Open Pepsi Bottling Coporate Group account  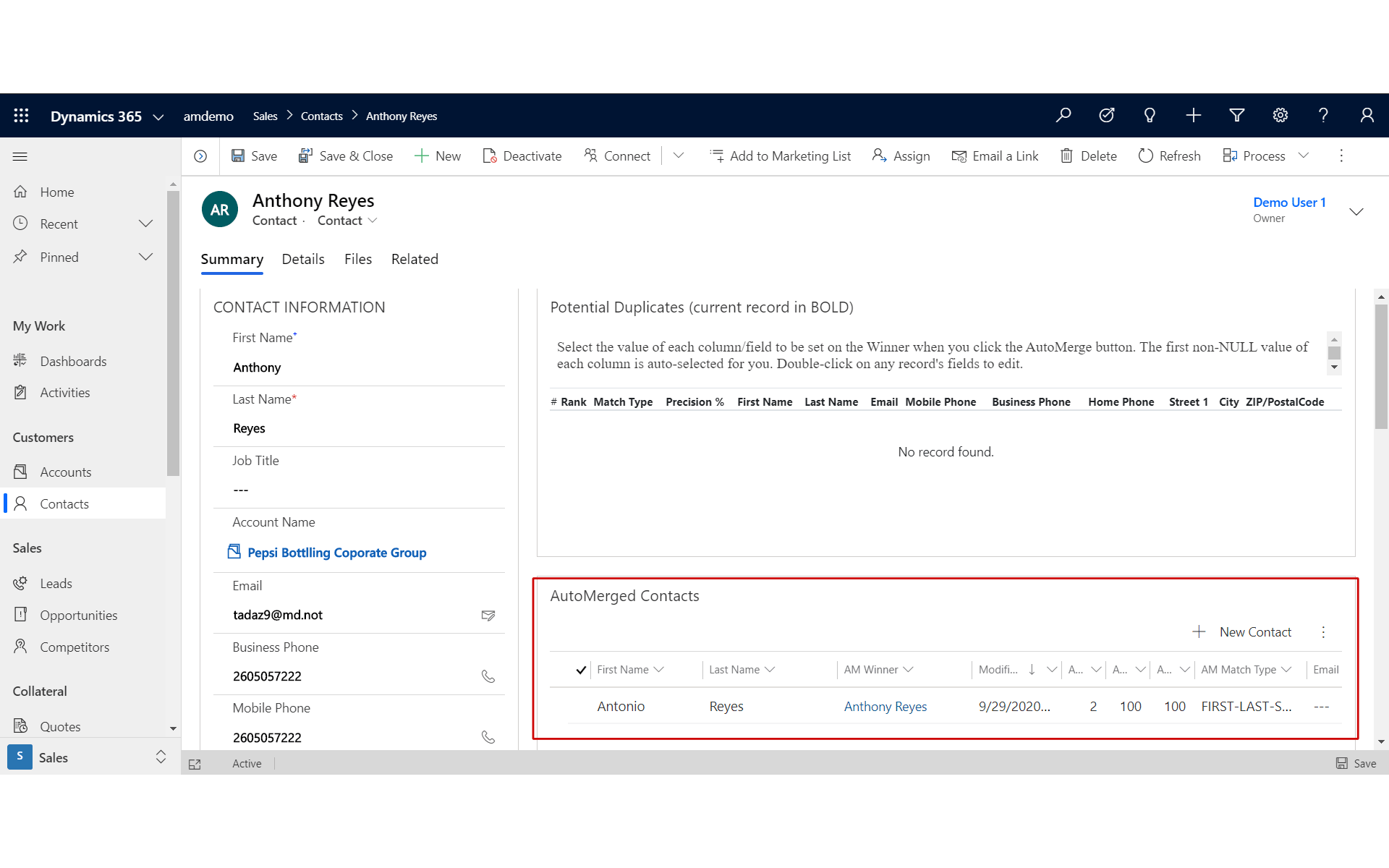337,553
